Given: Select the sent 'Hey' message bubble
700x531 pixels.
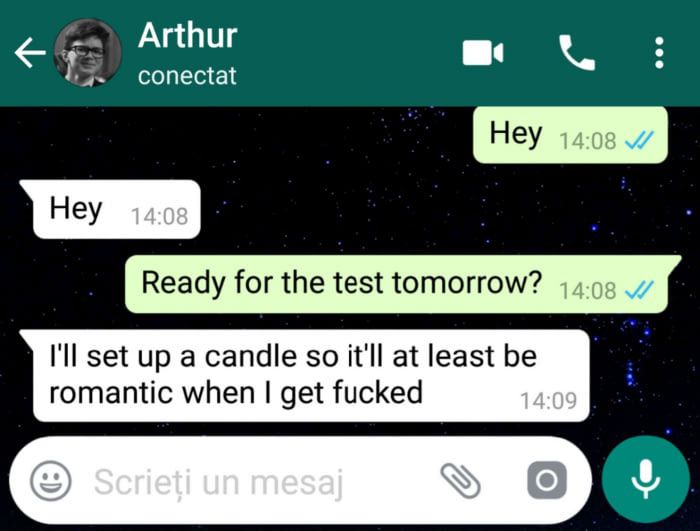Looking at the screenshot, I should (570, 134).
